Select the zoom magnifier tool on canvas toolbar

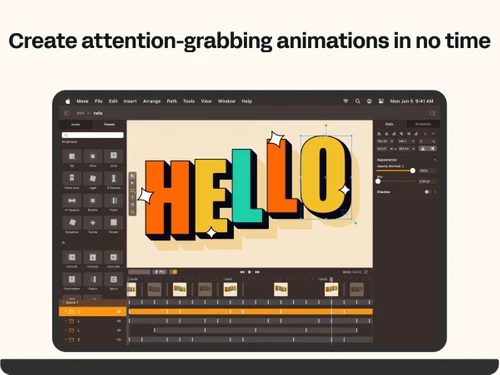click(x=132, y=211)
